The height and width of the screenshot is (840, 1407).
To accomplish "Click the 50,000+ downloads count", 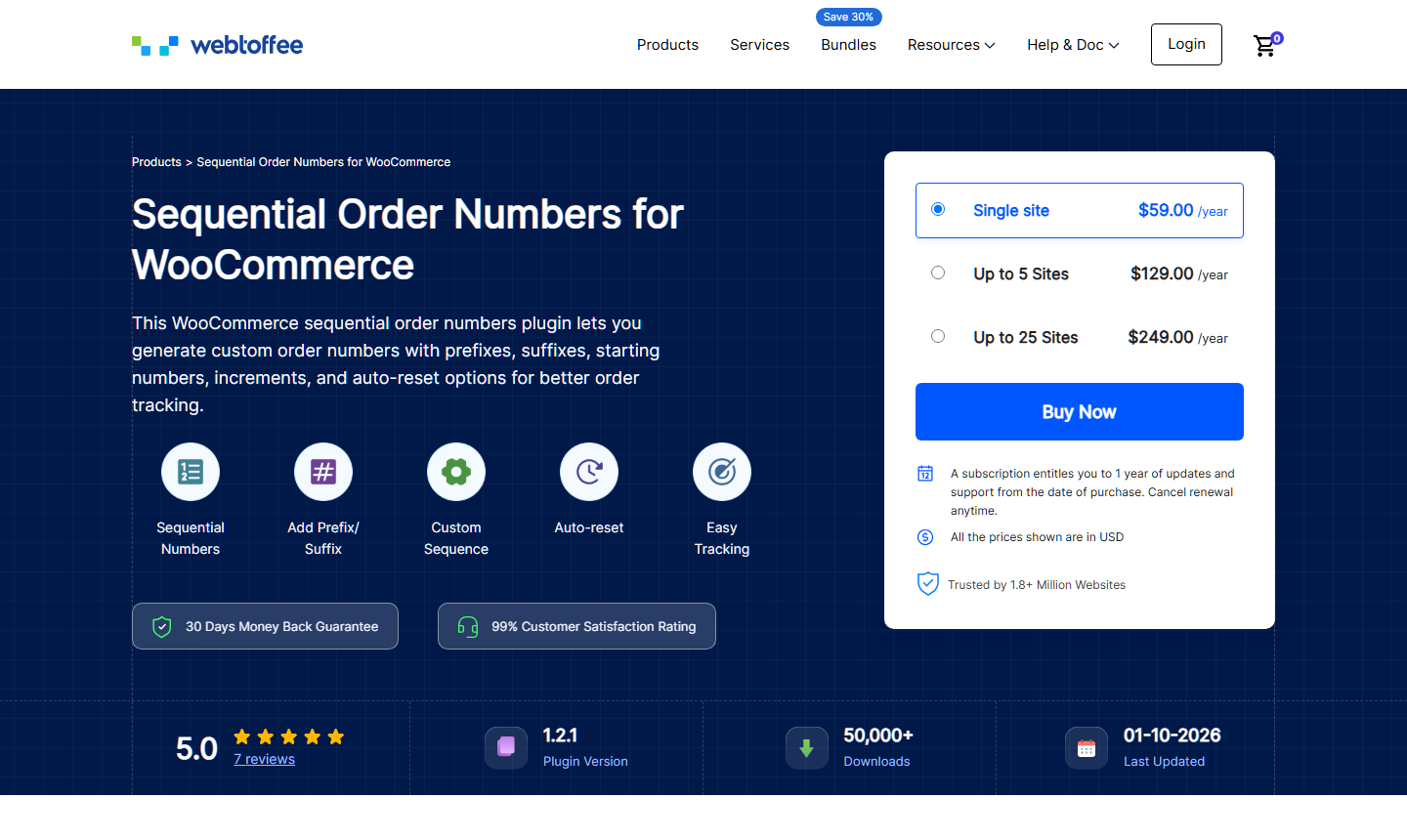I will tap(878, 735).
